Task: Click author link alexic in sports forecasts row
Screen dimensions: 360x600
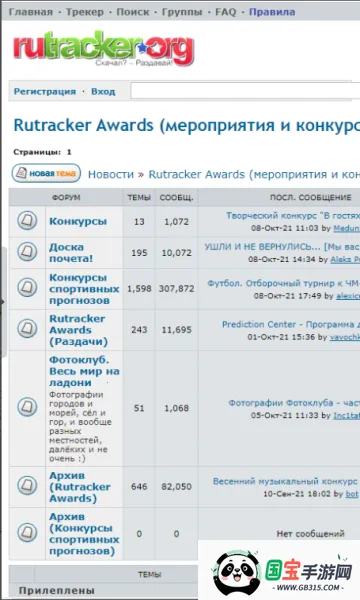Action: 348,296
